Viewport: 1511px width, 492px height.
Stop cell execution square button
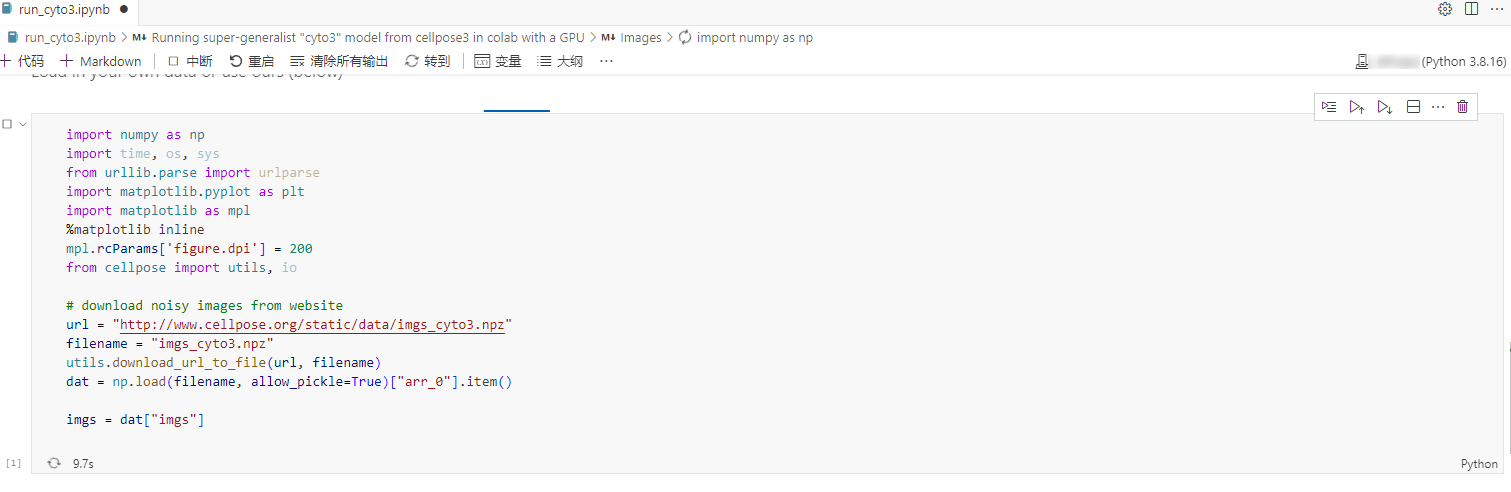pyautogui.click(x=7, y=124)
